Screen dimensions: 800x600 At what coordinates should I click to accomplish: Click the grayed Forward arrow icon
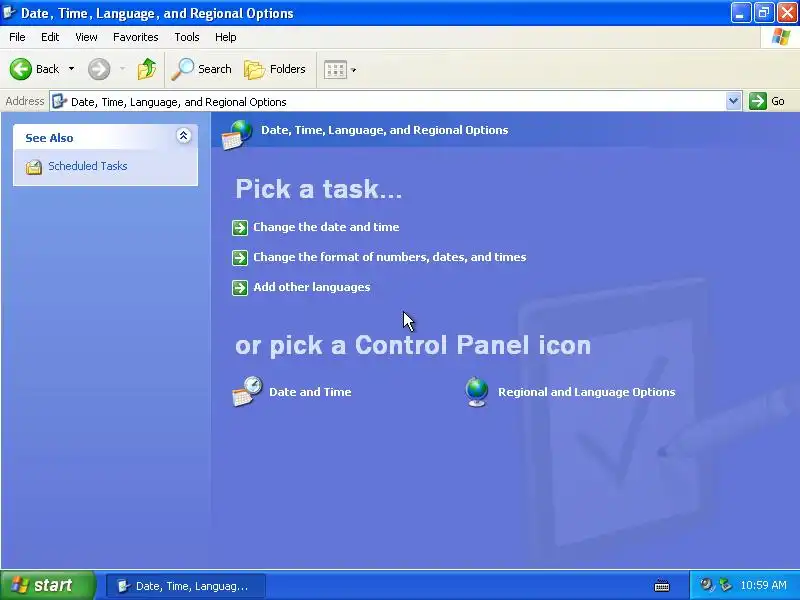[99, 69]
